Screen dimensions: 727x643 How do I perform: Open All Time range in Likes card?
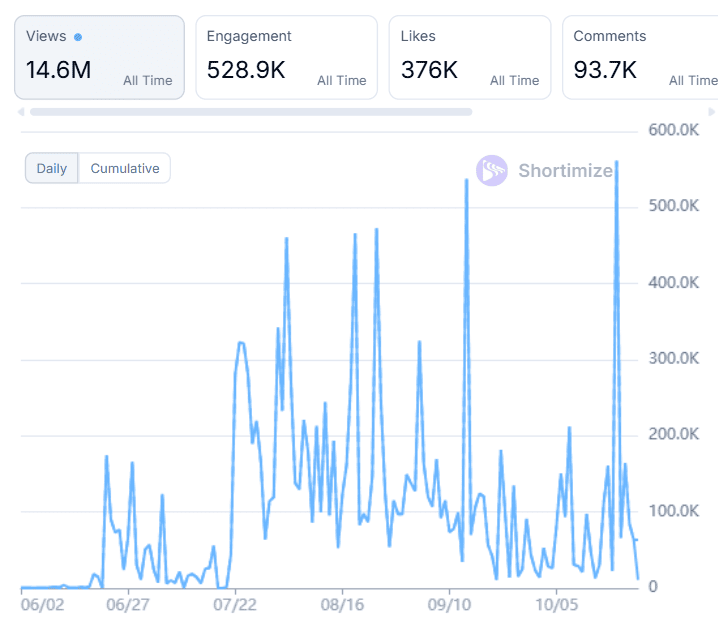(514, 80)
